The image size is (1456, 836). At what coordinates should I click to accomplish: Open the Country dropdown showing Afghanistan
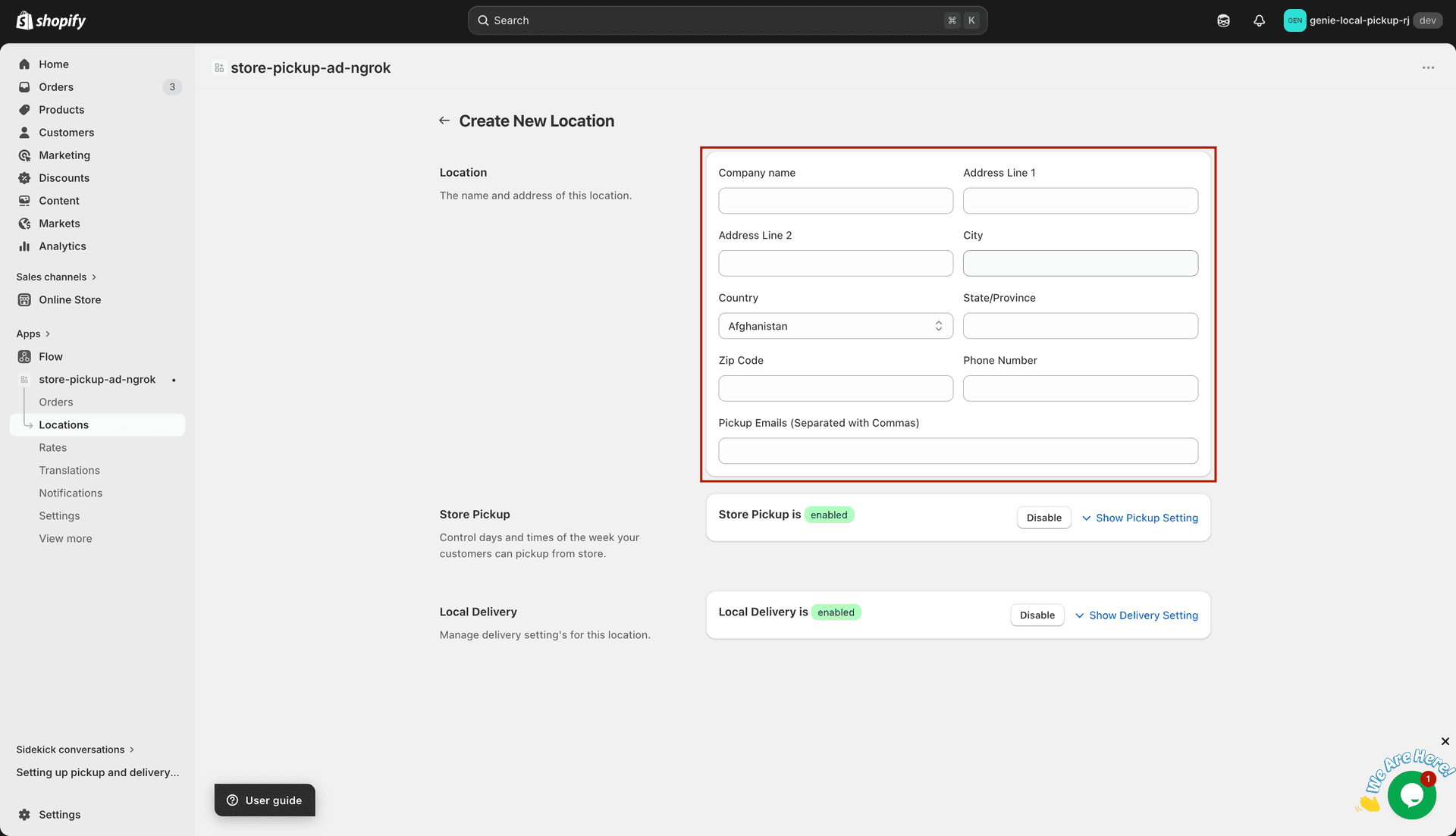(834, 326)
